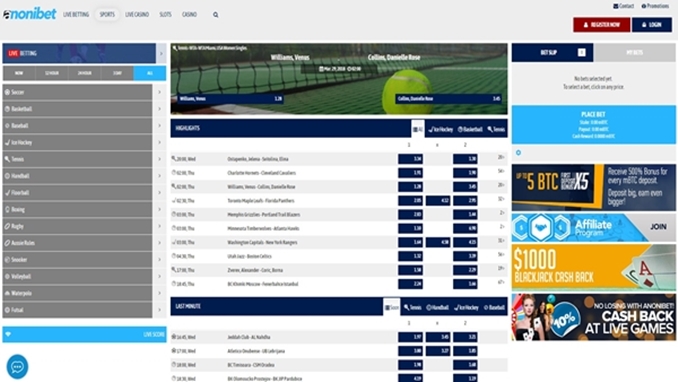
Task: Filter Last Minute by Handball tab
Action: click(x=437, y=308)
